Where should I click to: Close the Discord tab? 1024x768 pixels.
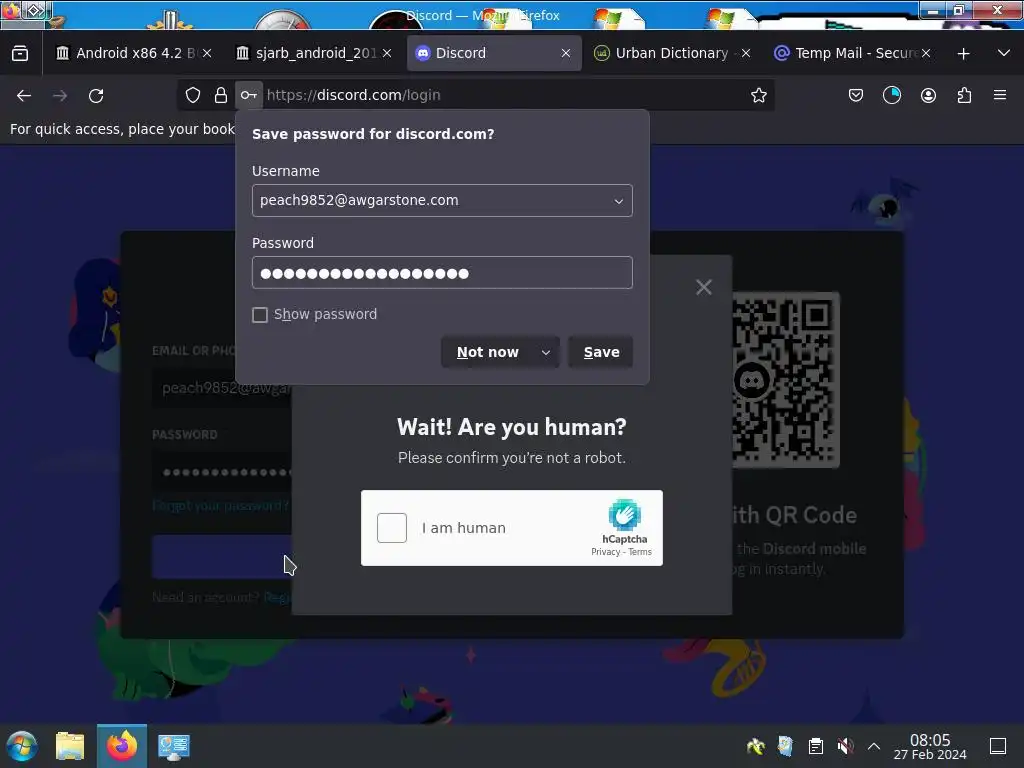point(566,54)
